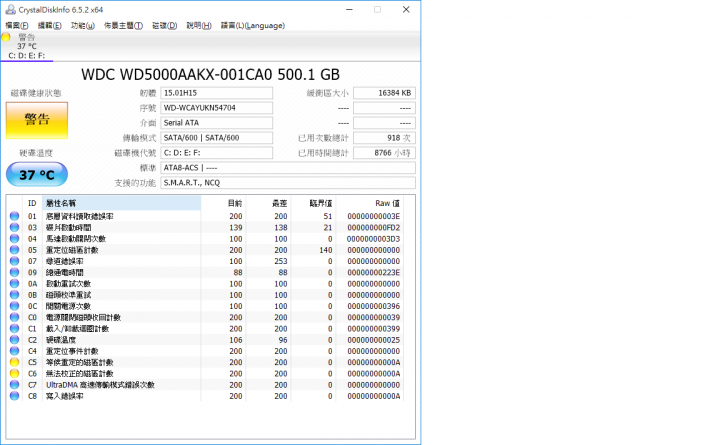This screenshot has width=720, height=445.
Task: Click the firmware field showing 15.01H15
Action: pos(216,93)
